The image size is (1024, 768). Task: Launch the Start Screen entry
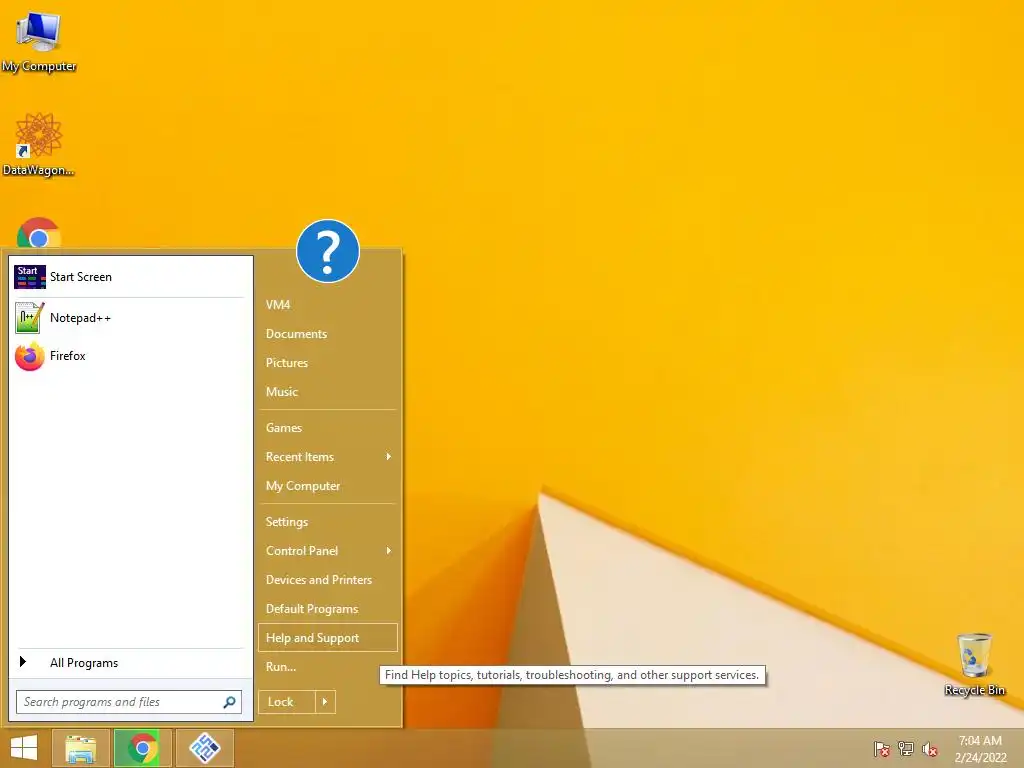[x=129, y=277]
